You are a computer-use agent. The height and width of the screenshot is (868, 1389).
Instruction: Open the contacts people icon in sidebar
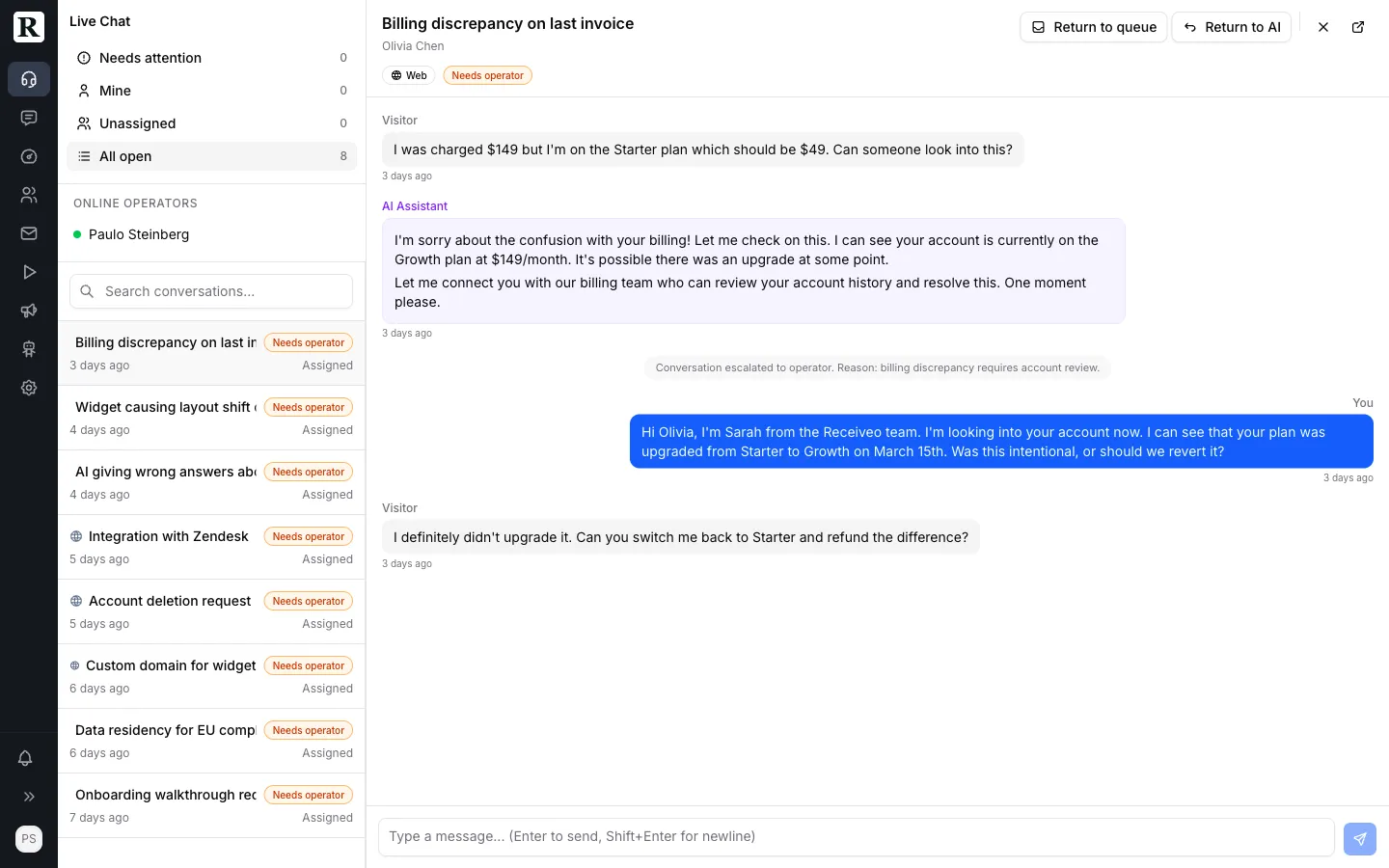(x=29, y=195)
